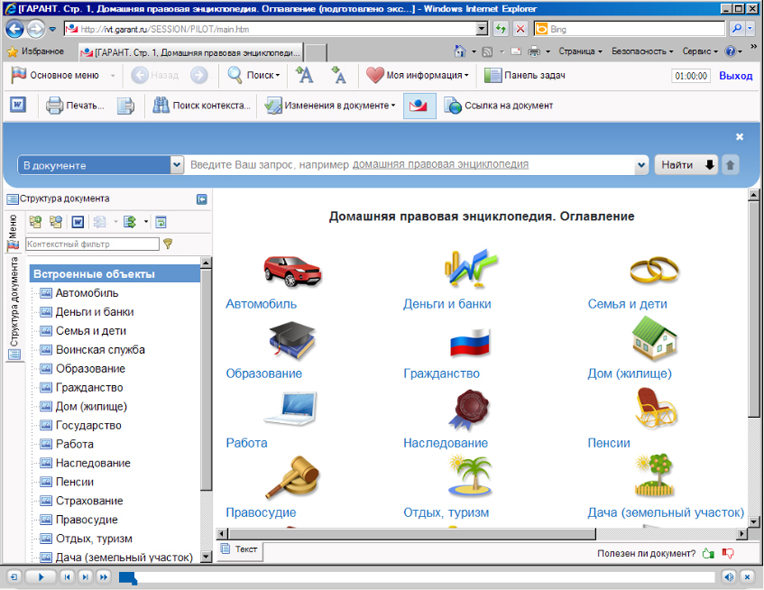The width and height of the screenshot is (764, 590).
Task: Select Встроенные объекты header in tree
Action: [115, 274]
